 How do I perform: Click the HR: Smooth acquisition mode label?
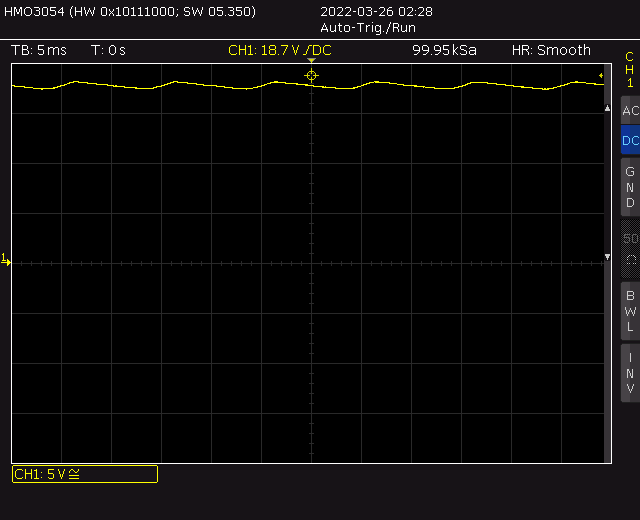tap(551, 50)
